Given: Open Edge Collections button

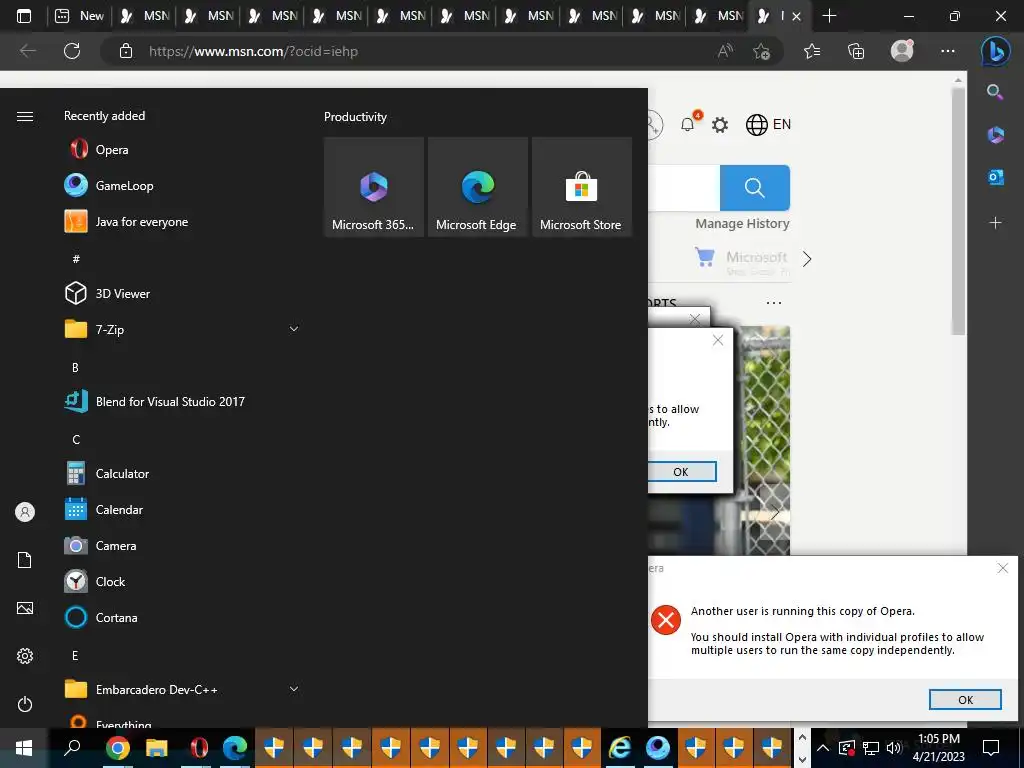Looking at the screenshot, I should (856, 51).
